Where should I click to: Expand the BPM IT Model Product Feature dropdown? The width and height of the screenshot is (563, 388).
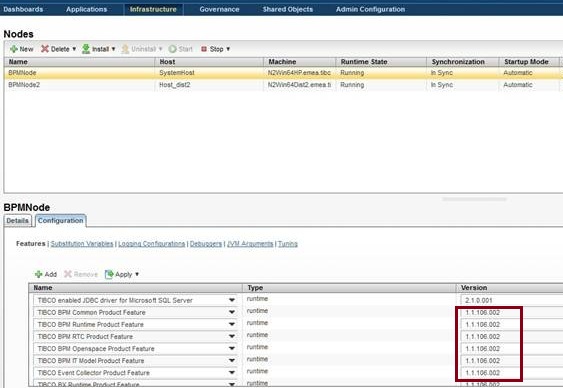coord(232,360)
